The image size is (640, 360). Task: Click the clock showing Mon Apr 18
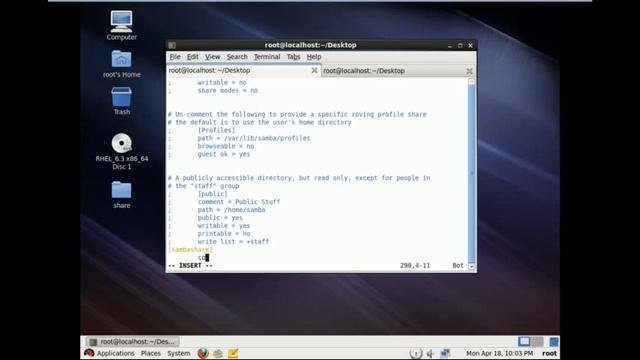point(499,353)
